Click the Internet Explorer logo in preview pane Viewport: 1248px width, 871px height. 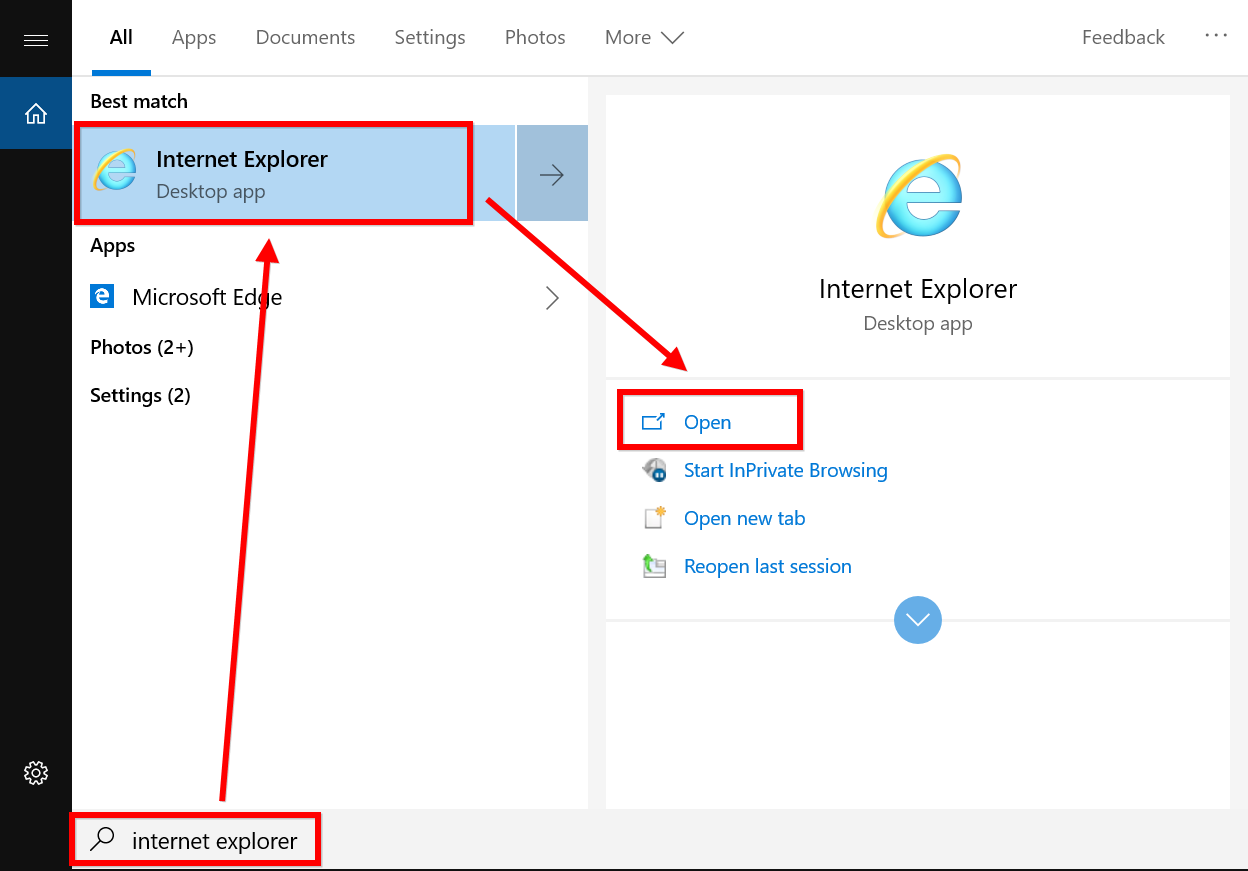pos(917,197)
